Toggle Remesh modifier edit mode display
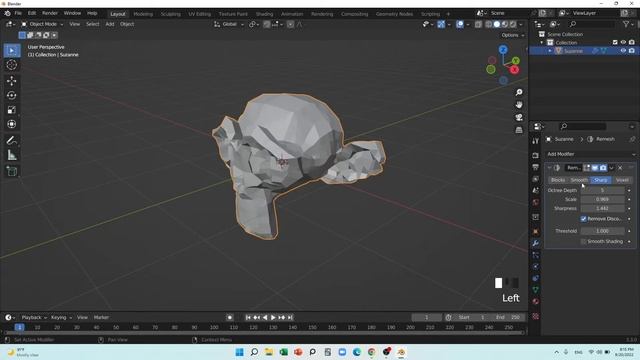 pyautogui.click(x=587, y=168)
